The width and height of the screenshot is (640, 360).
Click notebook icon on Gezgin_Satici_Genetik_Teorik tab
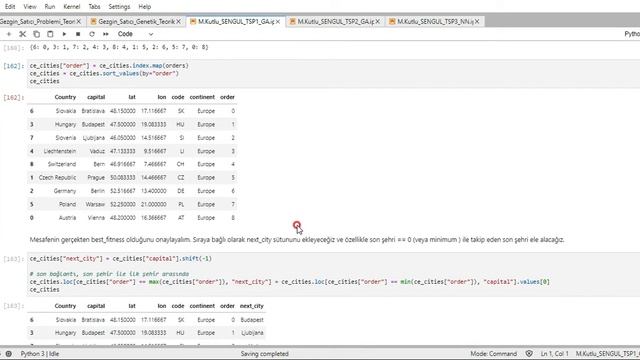click(93, 22)
